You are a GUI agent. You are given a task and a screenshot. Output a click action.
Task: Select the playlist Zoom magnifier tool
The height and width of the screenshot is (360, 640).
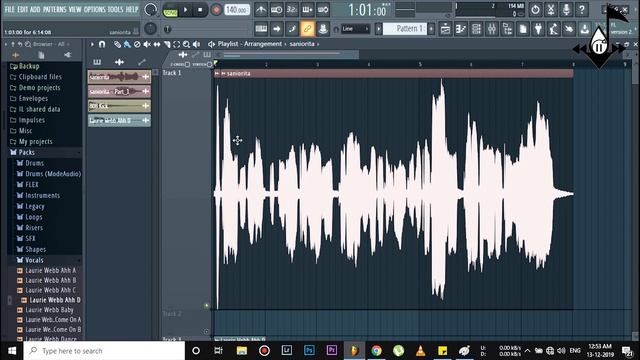coord(187,44)
